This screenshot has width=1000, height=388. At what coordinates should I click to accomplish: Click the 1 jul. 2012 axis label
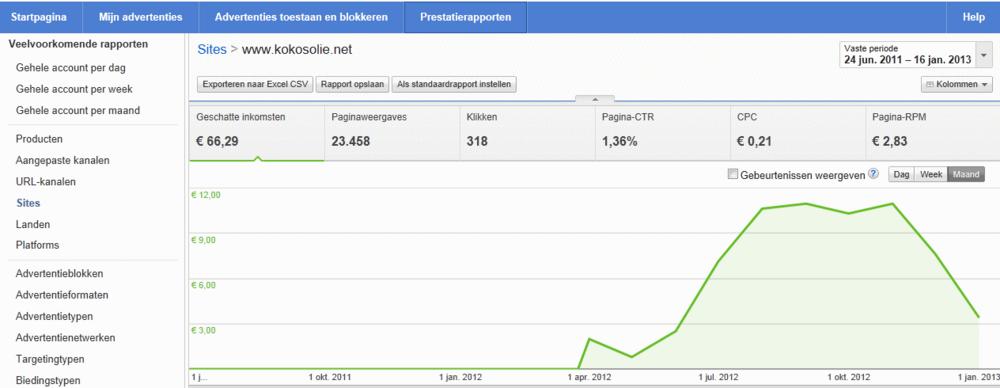pyautogui.click(x=719, y=377)
